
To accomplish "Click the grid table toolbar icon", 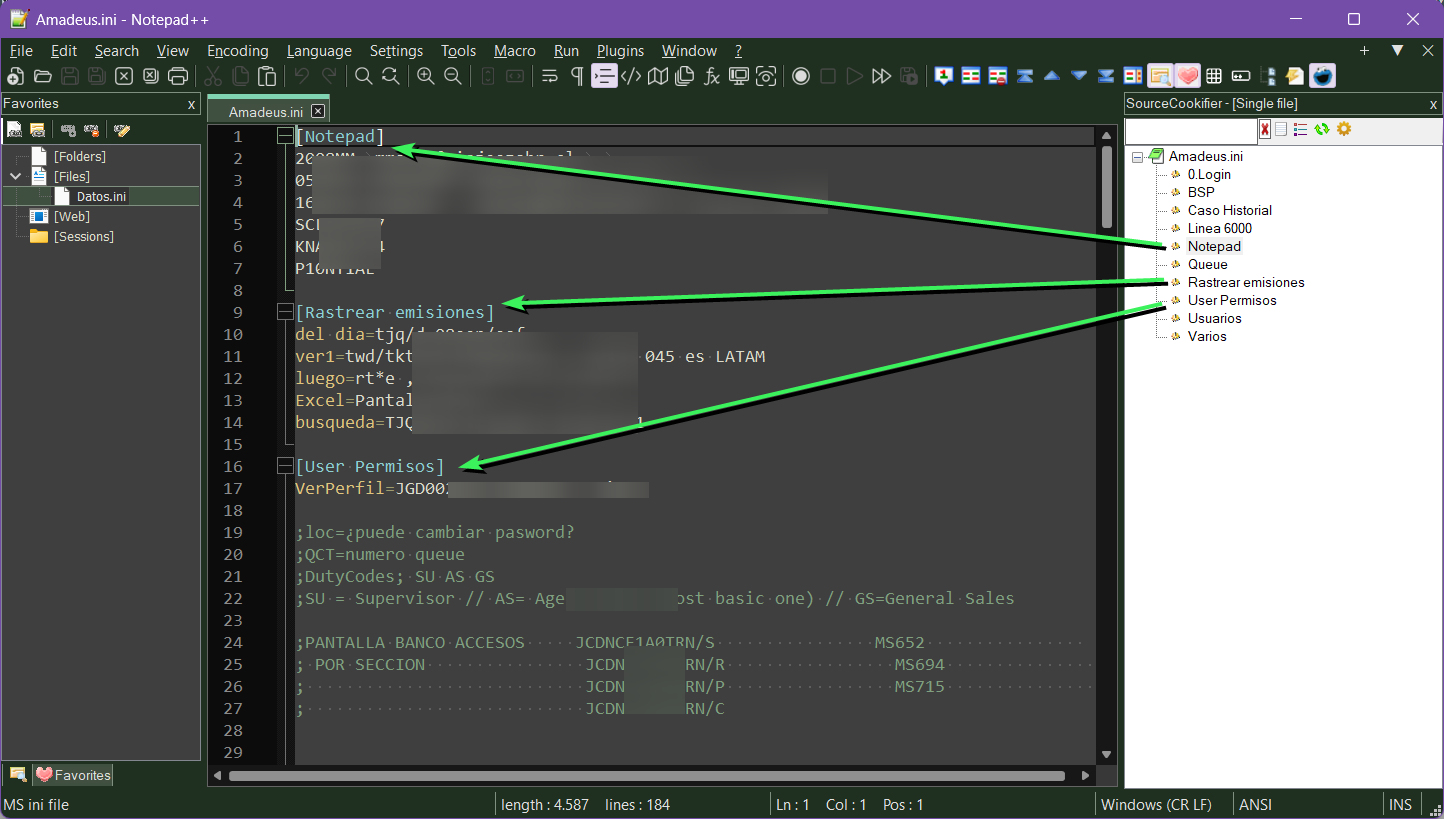I will pos(1214,76).
